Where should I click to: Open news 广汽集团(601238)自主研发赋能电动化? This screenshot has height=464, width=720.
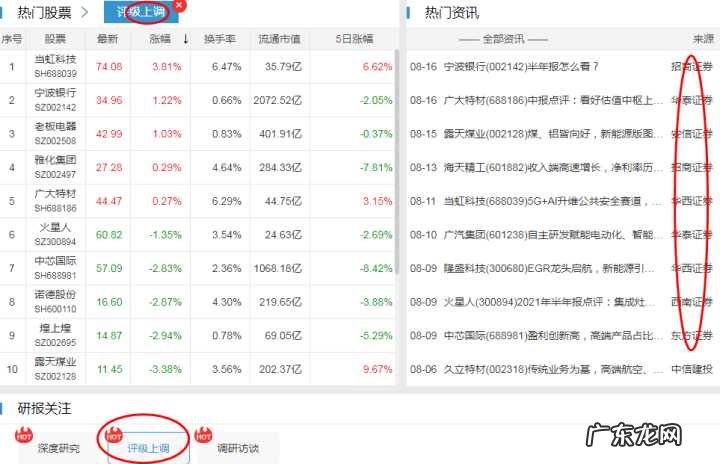pos(553,235)
